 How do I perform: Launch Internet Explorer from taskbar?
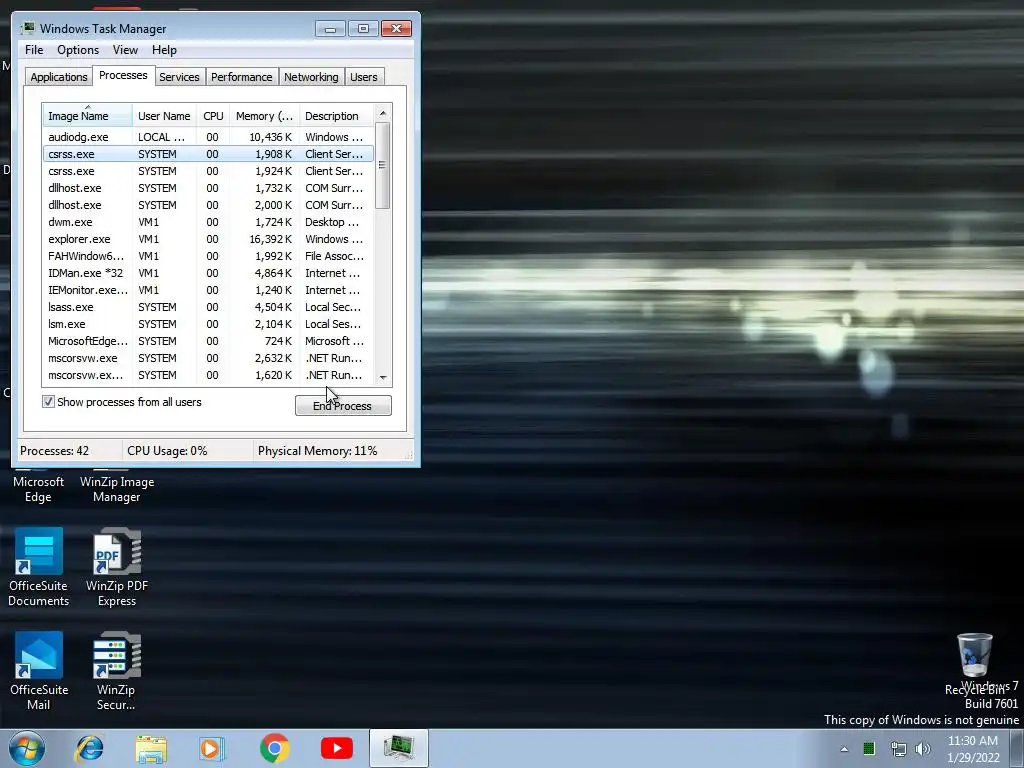click(x=89, y=748)
